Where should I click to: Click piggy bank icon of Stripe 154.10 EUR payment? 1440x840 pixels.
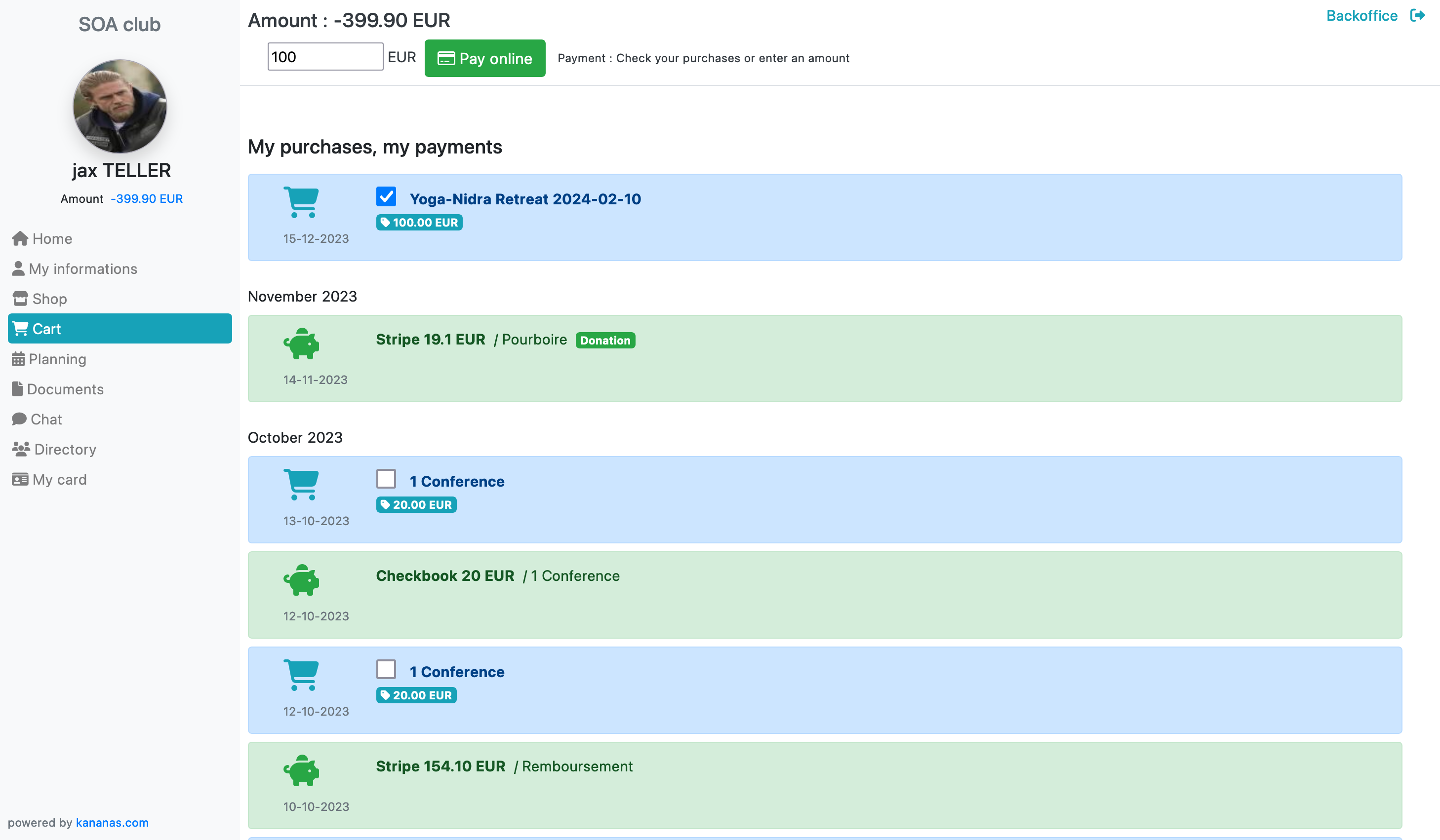pos(301,770)
